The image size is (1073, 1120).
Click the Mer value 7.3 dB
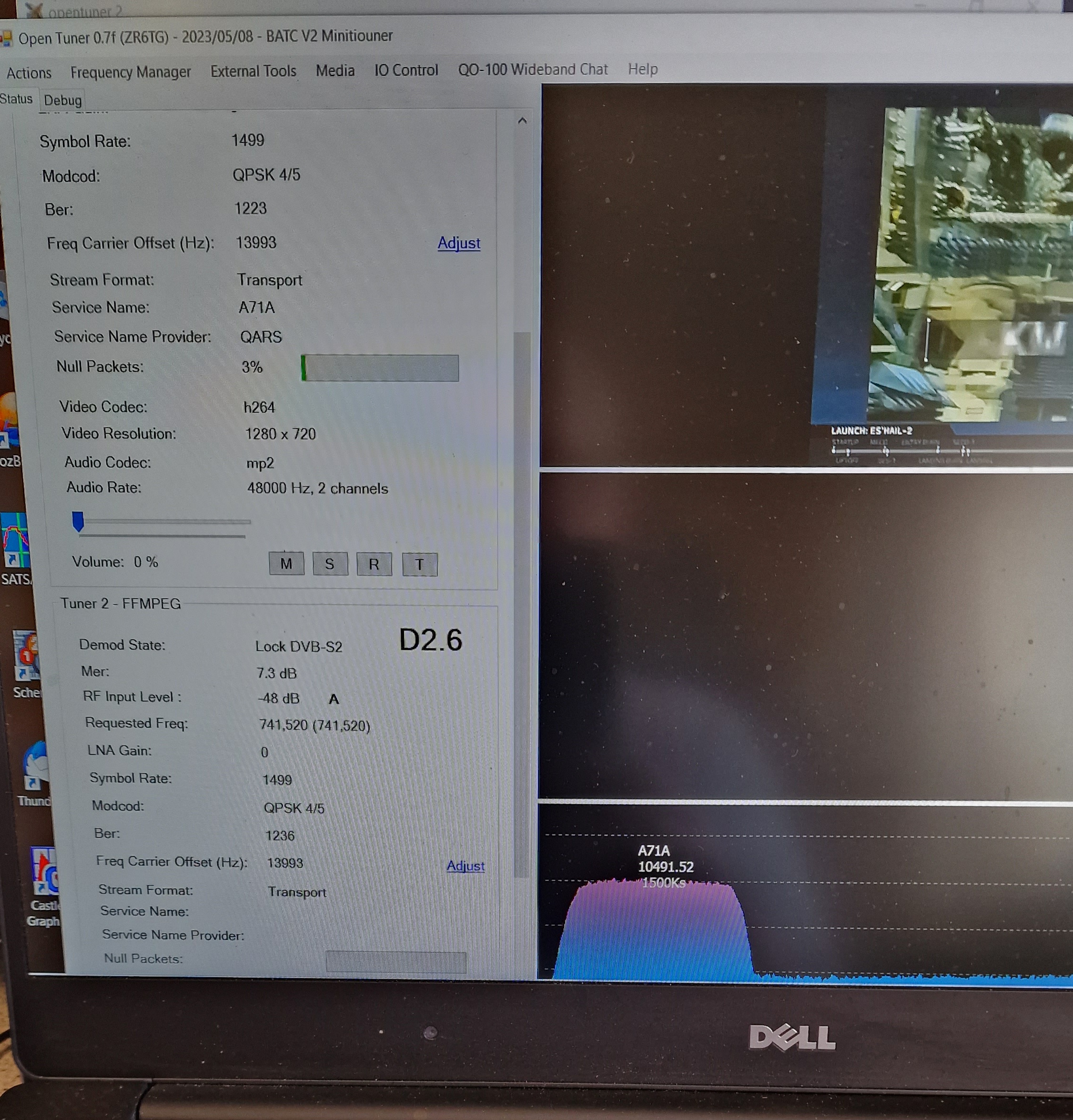coord(276,673)
